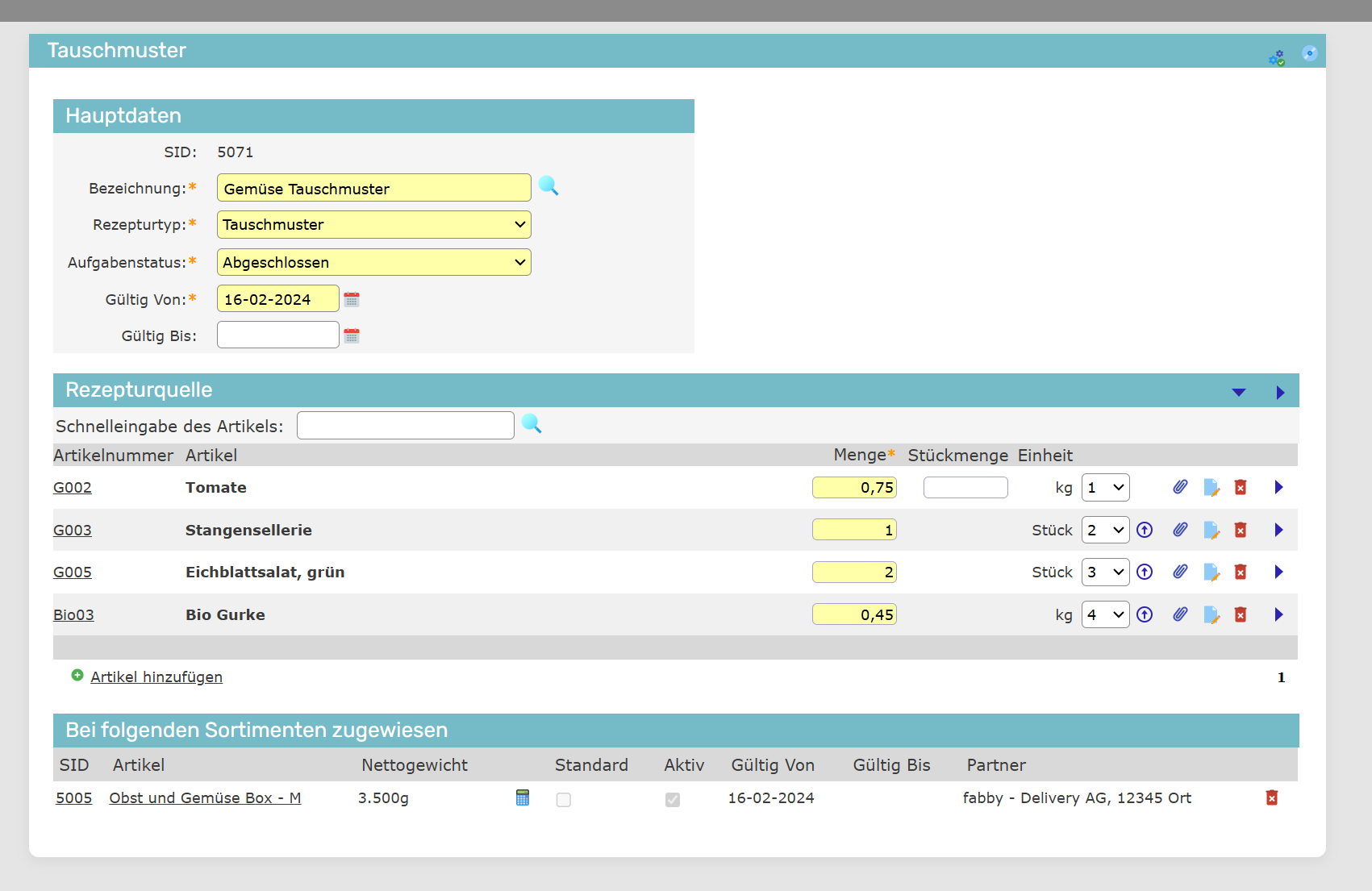This screenshot has width=1372, height=891.
Task: Delete the Eichblattsalat, grün row
Action: click(1241, 572)
